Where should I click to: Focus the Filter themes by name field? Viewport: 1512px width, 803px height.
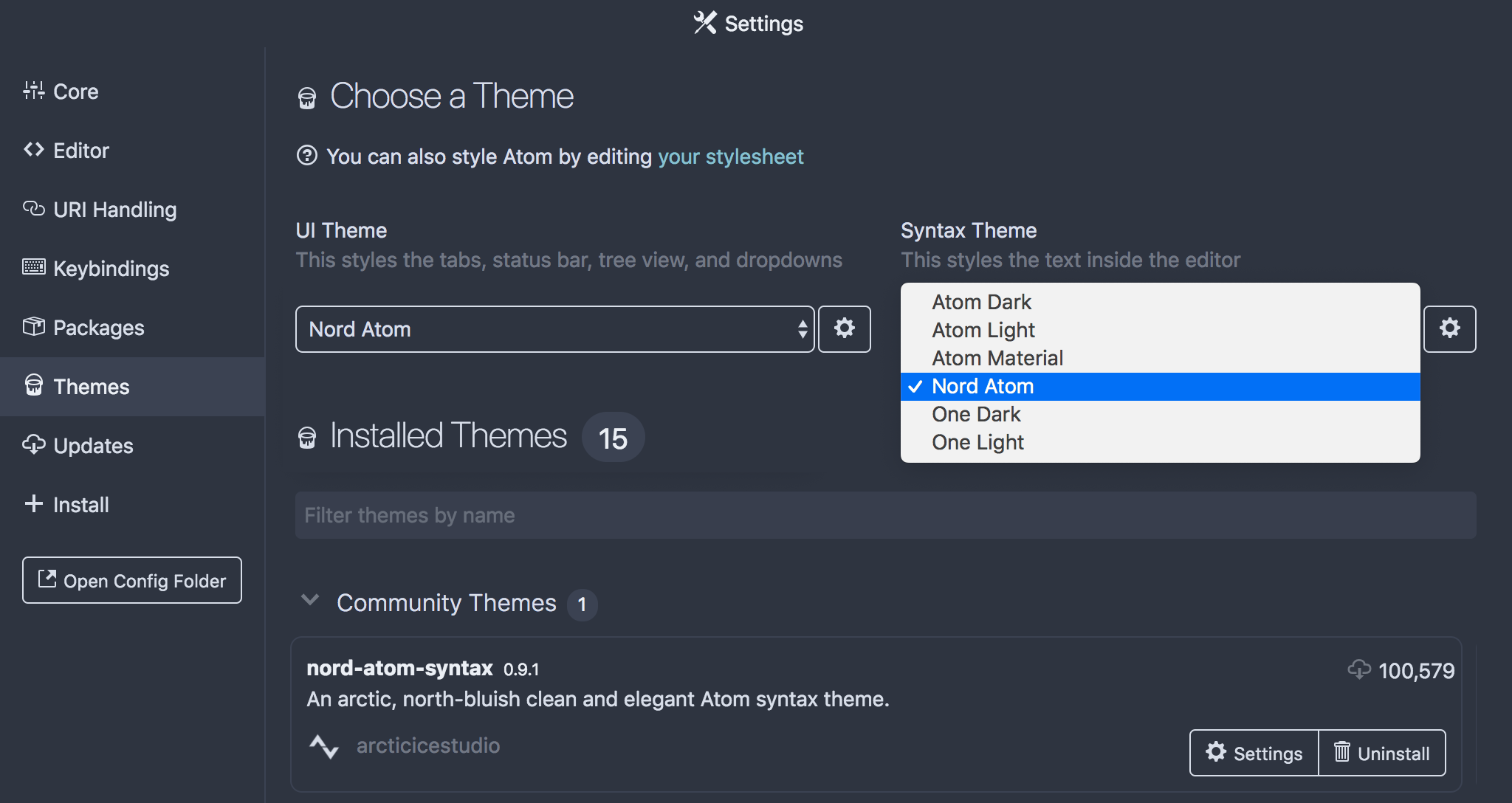pos(885,515)
